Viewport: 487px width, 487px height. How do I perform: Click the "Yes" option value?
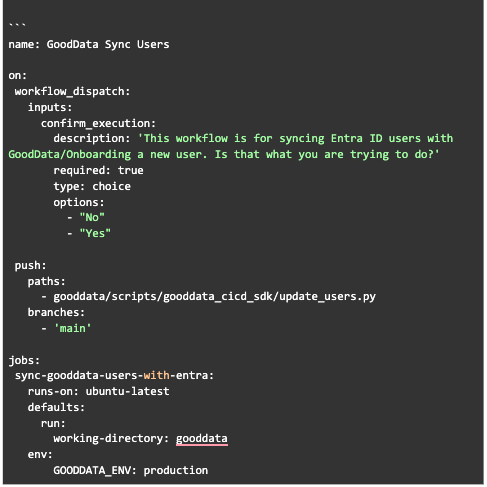(95, 233)
